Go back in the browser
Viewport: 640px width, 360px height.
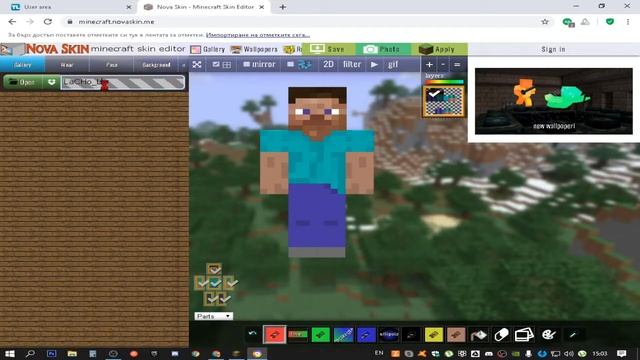pyautogui.click(x=12, y=22)
